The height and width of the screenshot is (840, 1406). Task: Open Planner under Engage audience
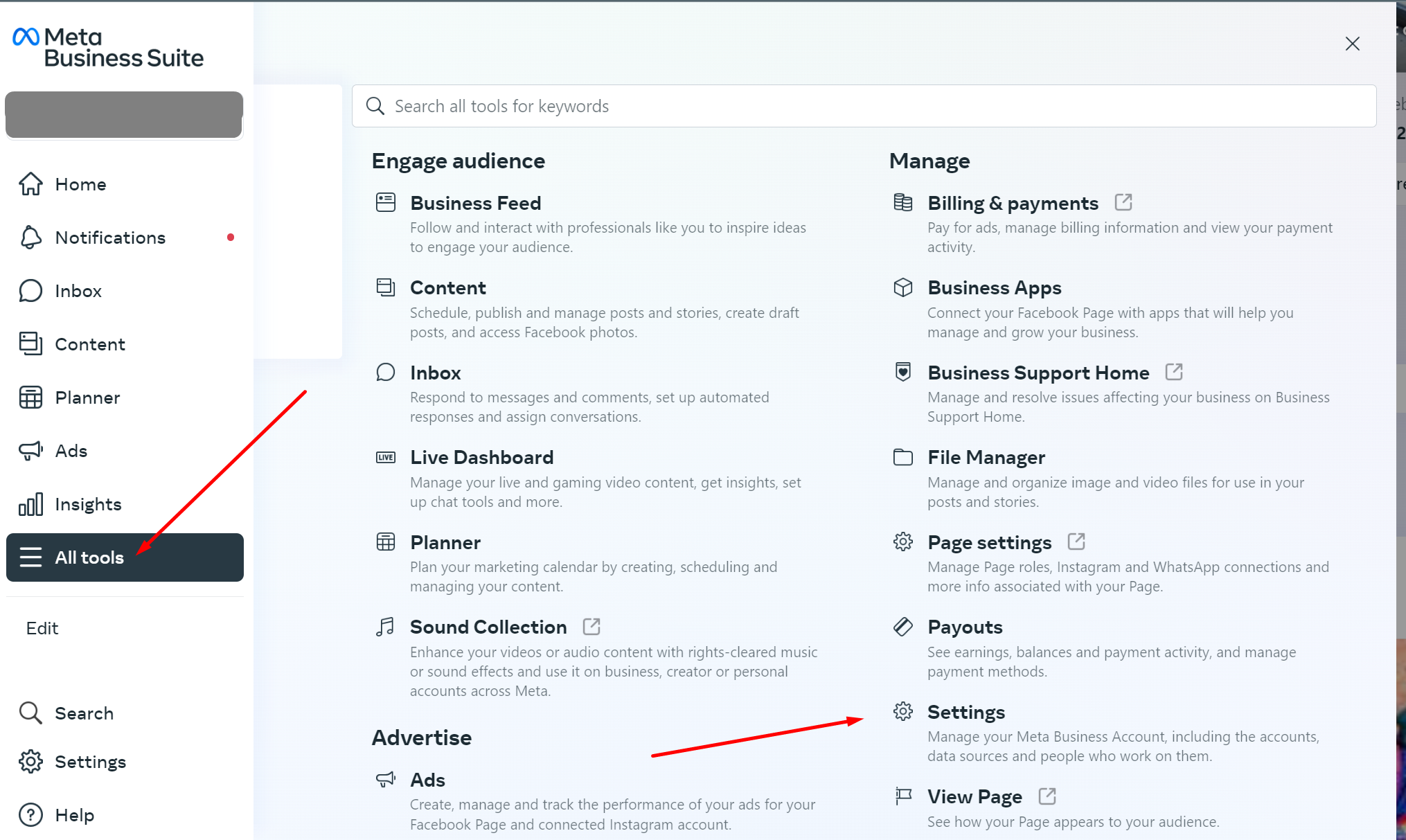445,542
